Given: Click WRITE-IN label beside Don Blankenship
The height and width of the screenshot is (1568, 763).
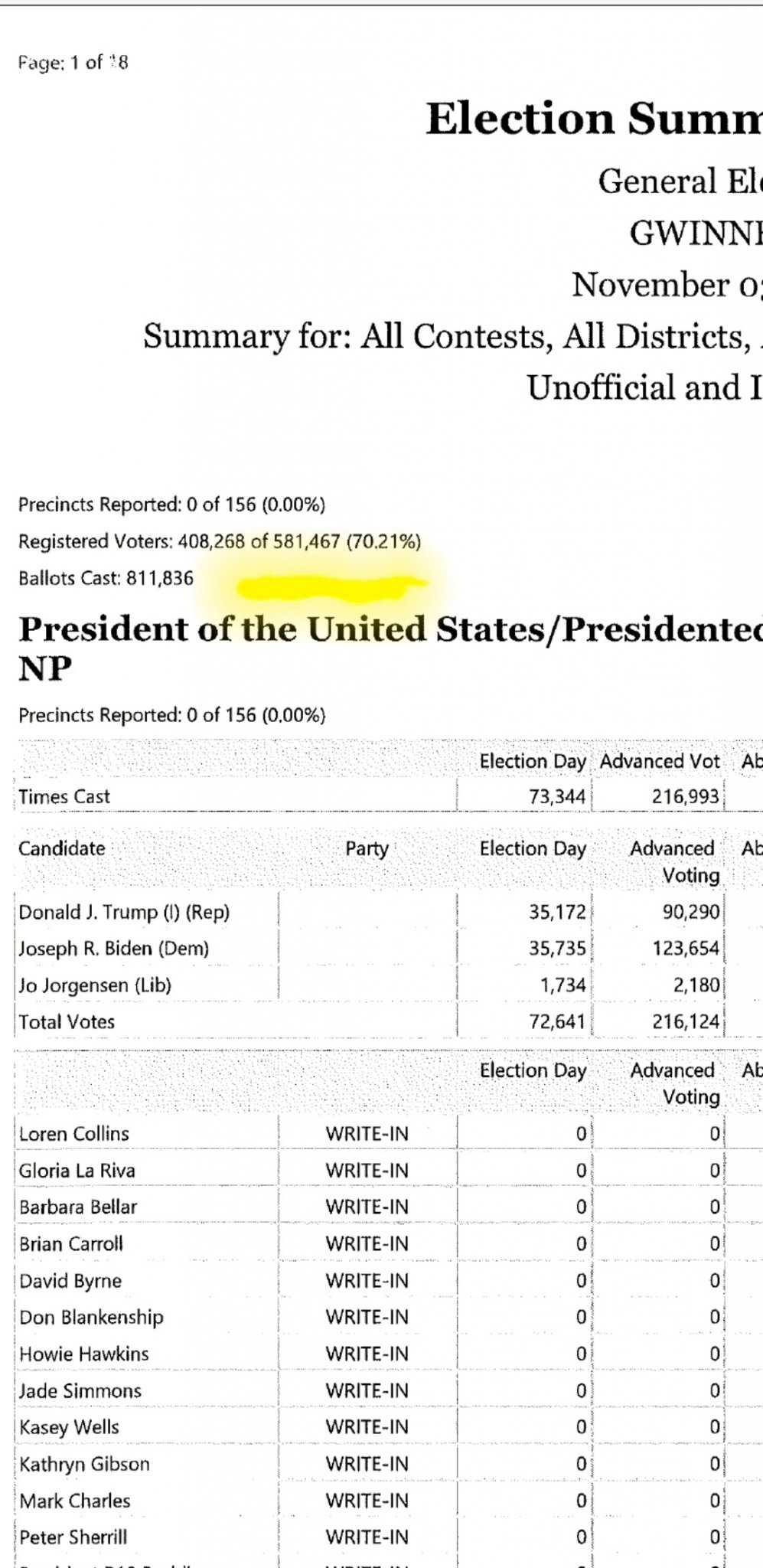Looking at the screenshot, I should click(x=367, y=1317).
